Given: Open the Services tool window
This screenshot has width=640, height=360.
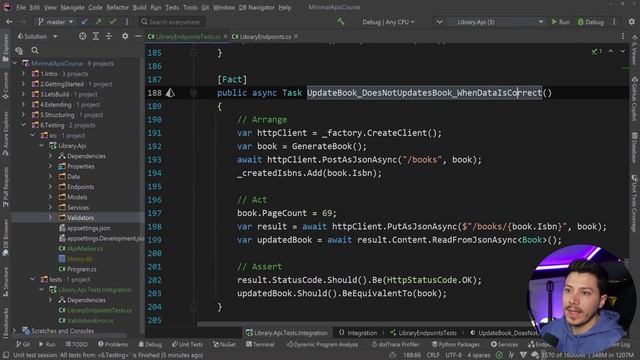Looking at the screenshot, I should click(504, 344).
